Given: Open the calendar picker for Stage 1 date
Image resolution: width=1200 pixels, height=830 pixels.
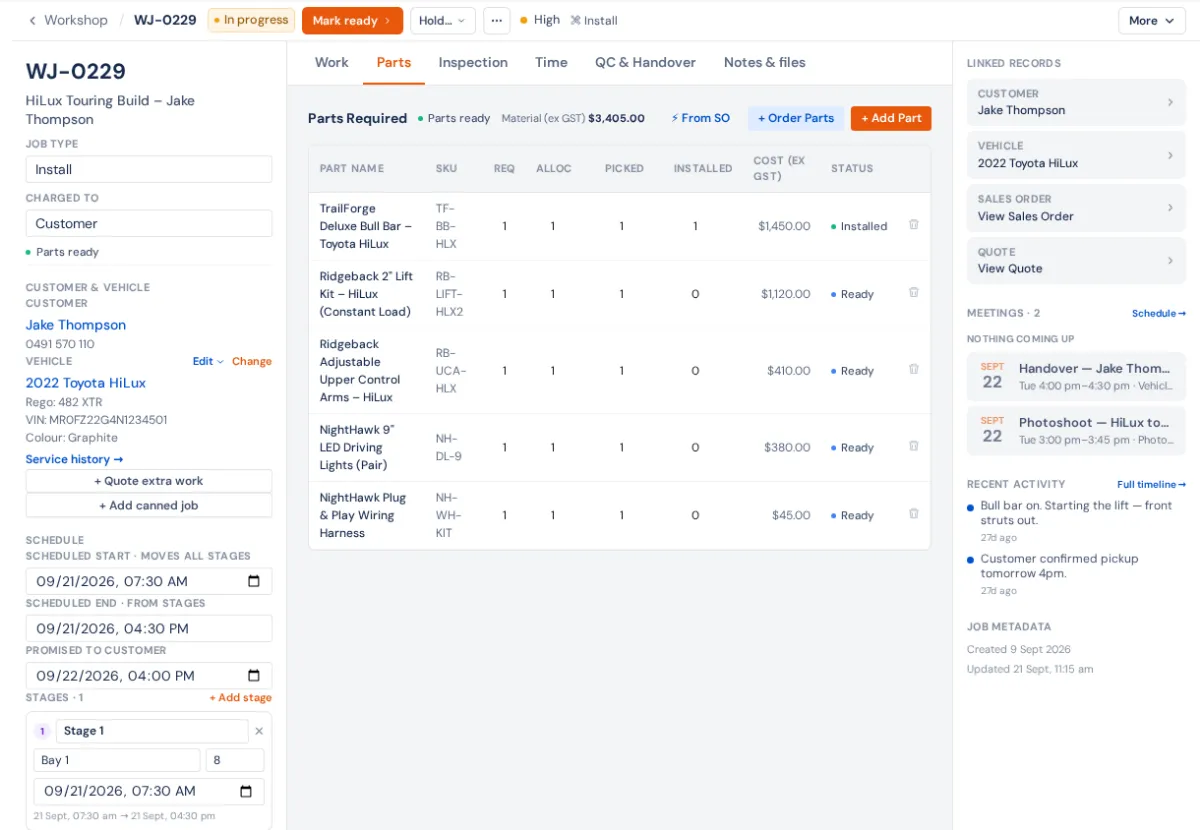Looking at the screenshot, I should click(246, 791).
